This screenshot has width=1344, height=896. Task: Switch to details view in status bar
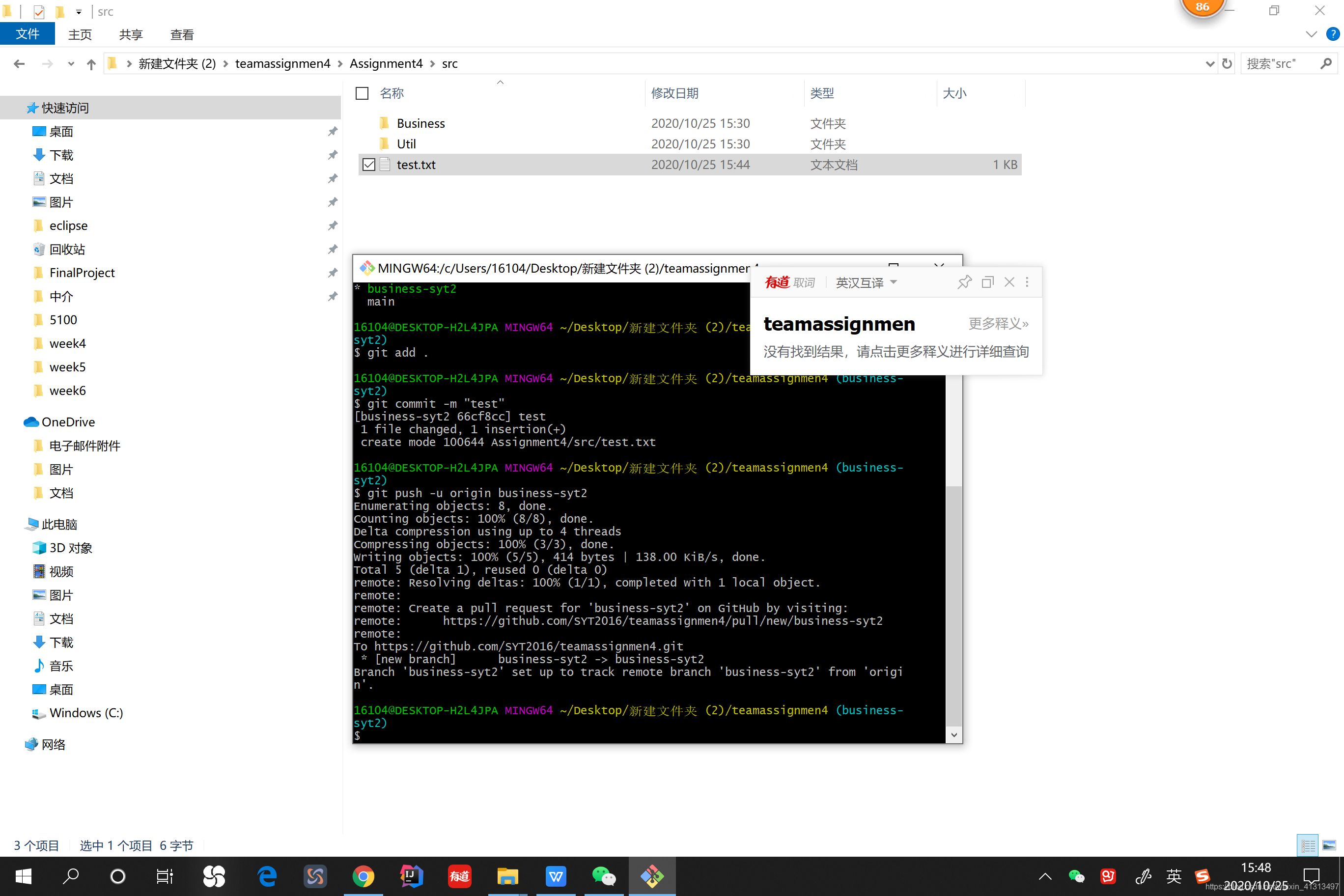click(1308, 845)
